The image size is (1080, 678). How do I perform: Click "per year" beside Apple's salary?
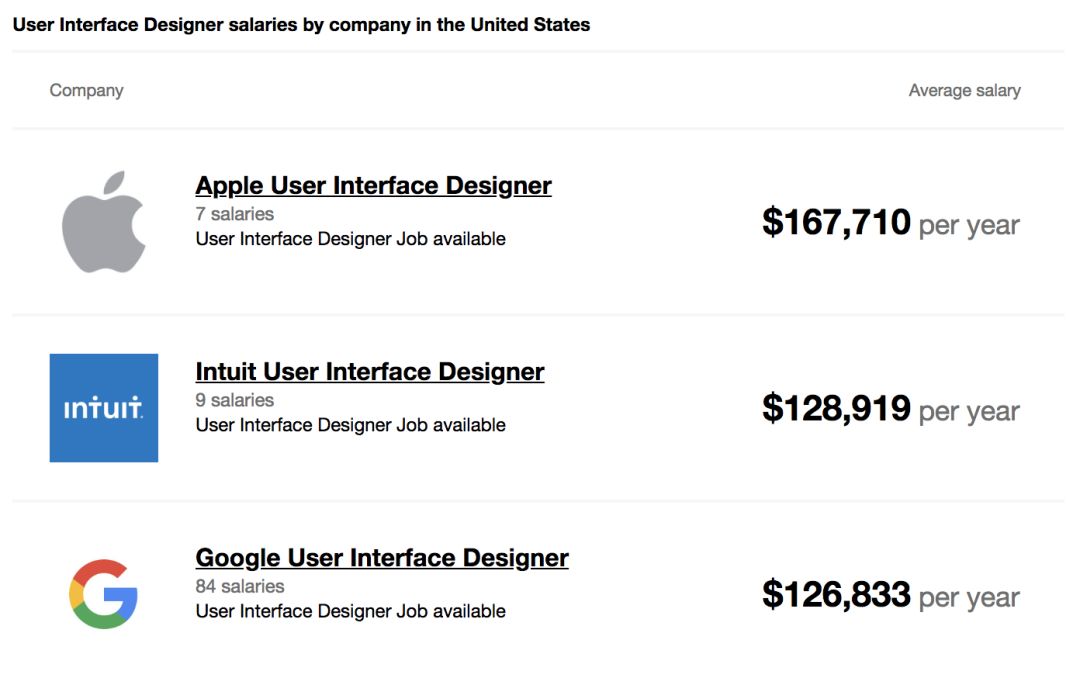(969, 225)
